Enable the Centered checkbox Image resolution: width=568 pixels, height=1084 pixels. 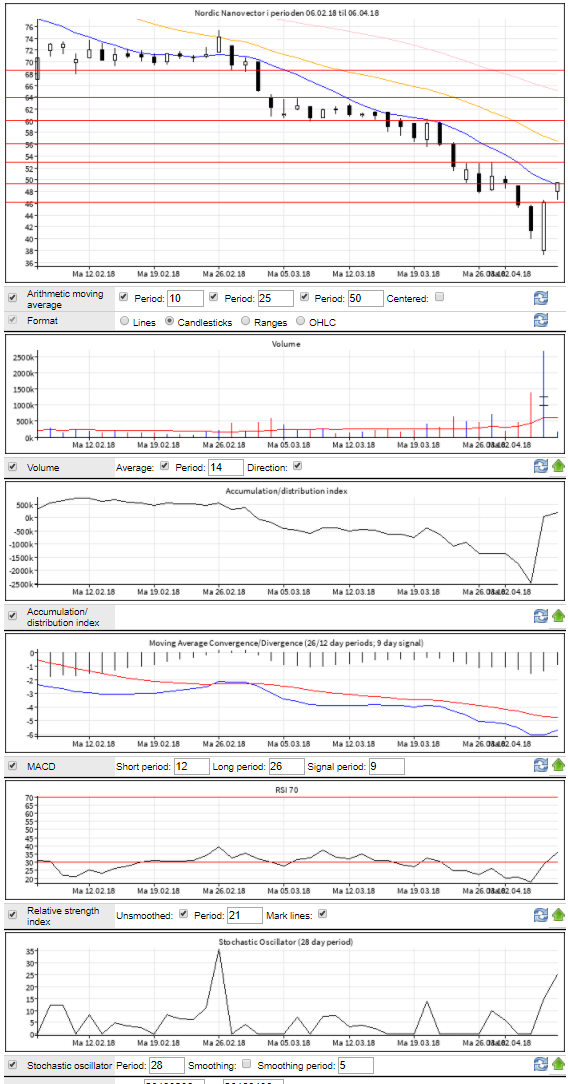[x=439, y=297]
